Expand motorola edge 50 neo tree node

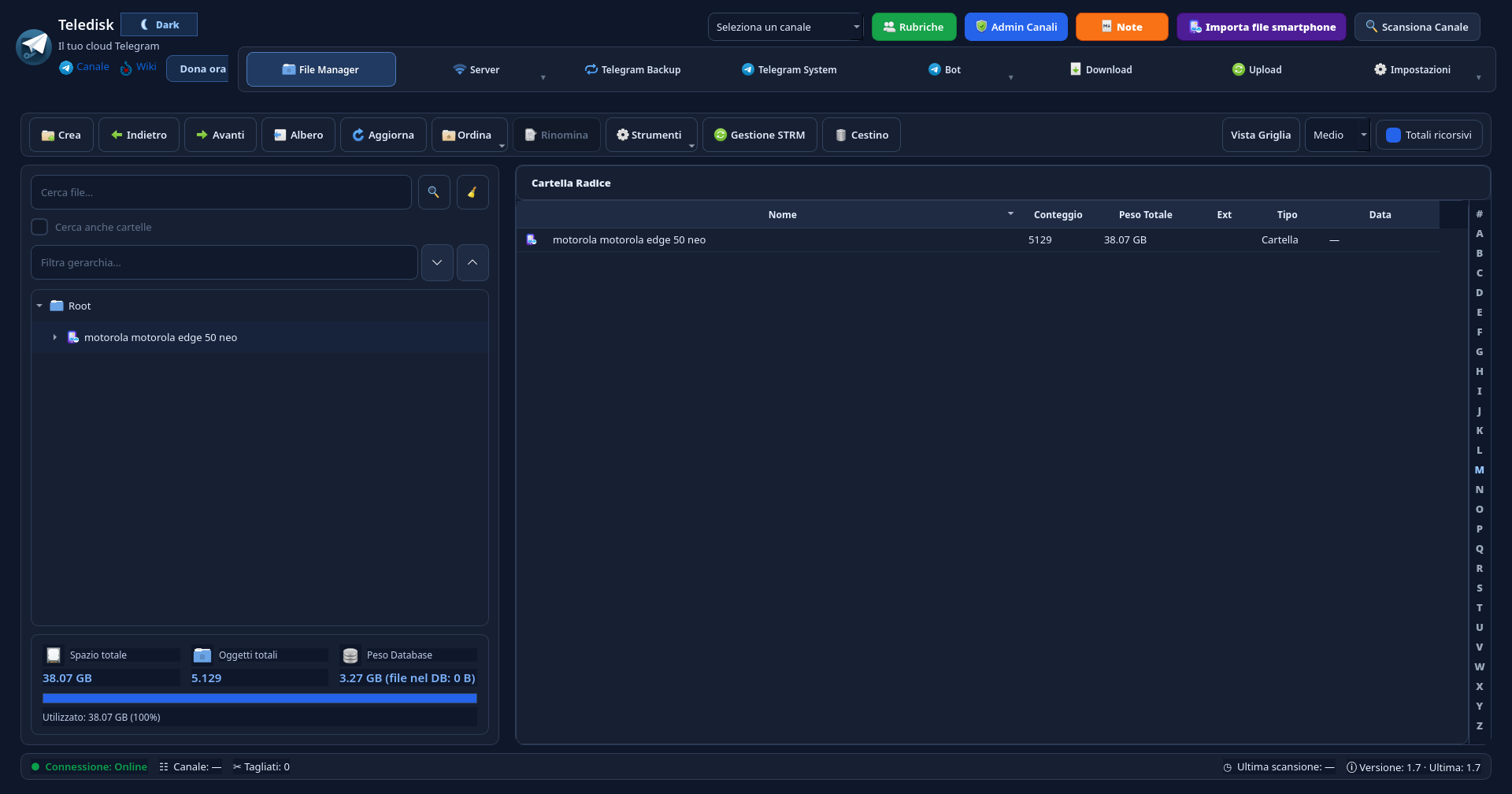[55, 337]
